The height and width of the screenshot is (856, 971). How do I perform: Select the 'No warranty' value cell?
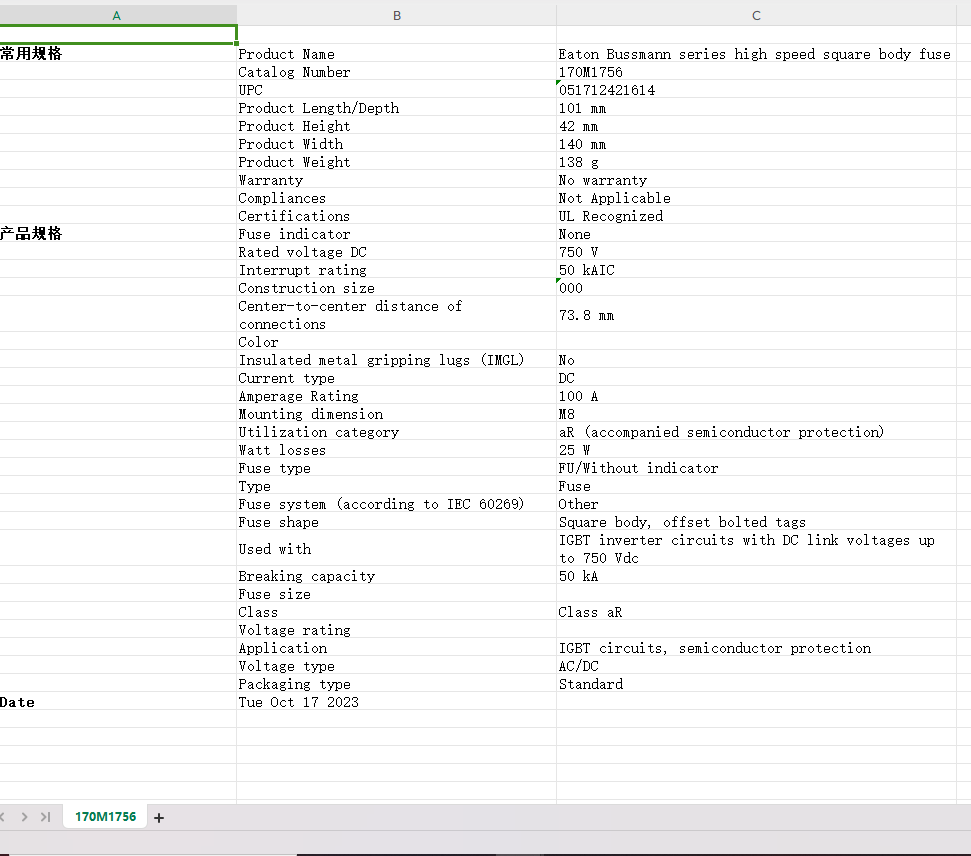756,180
